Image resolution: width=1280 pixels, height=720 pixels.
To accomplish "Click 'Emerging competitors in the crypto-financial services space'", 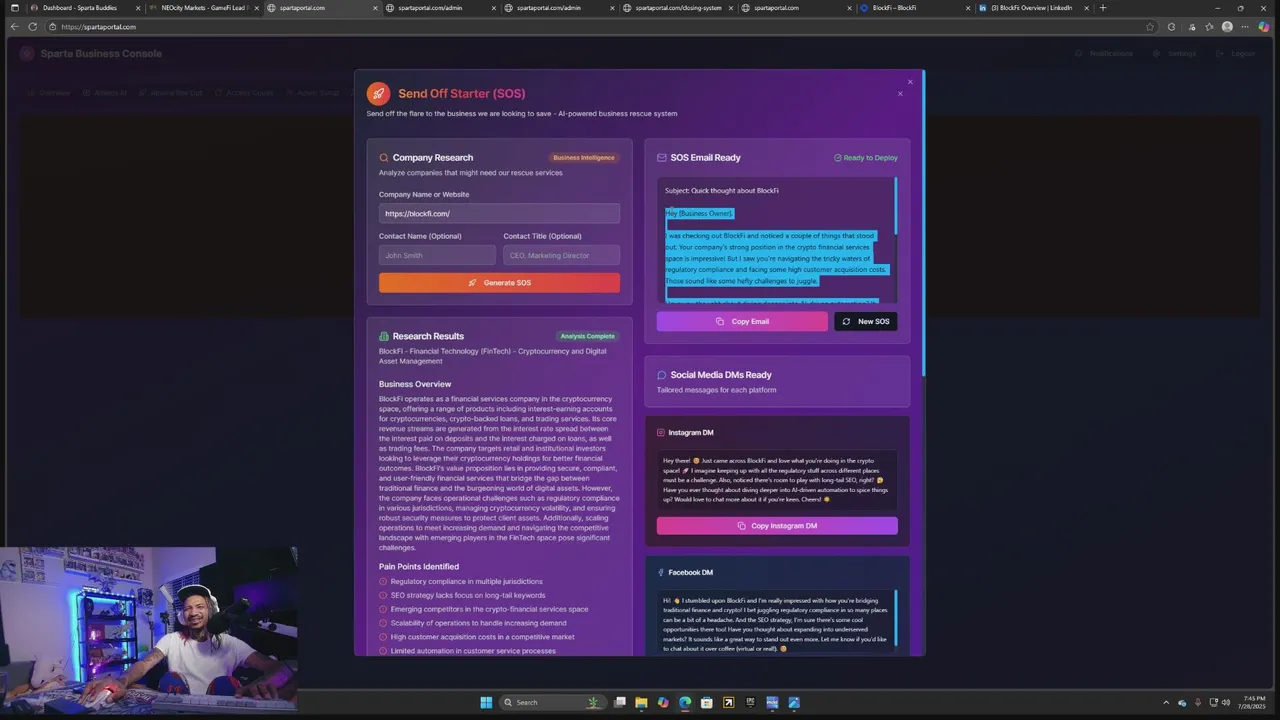I will click(489, 609).
